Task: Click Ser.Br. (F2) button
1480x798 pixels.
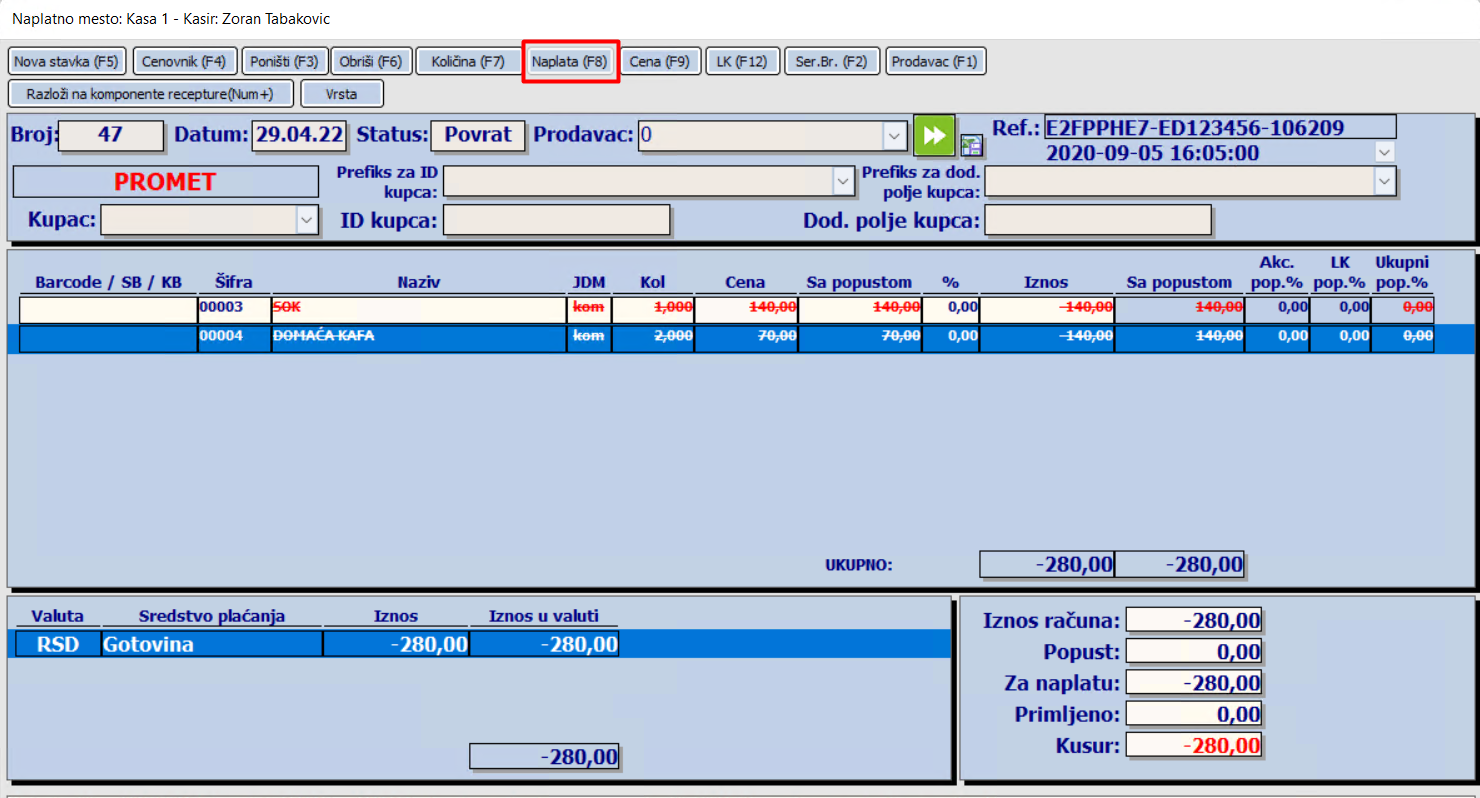Action: 832,62
